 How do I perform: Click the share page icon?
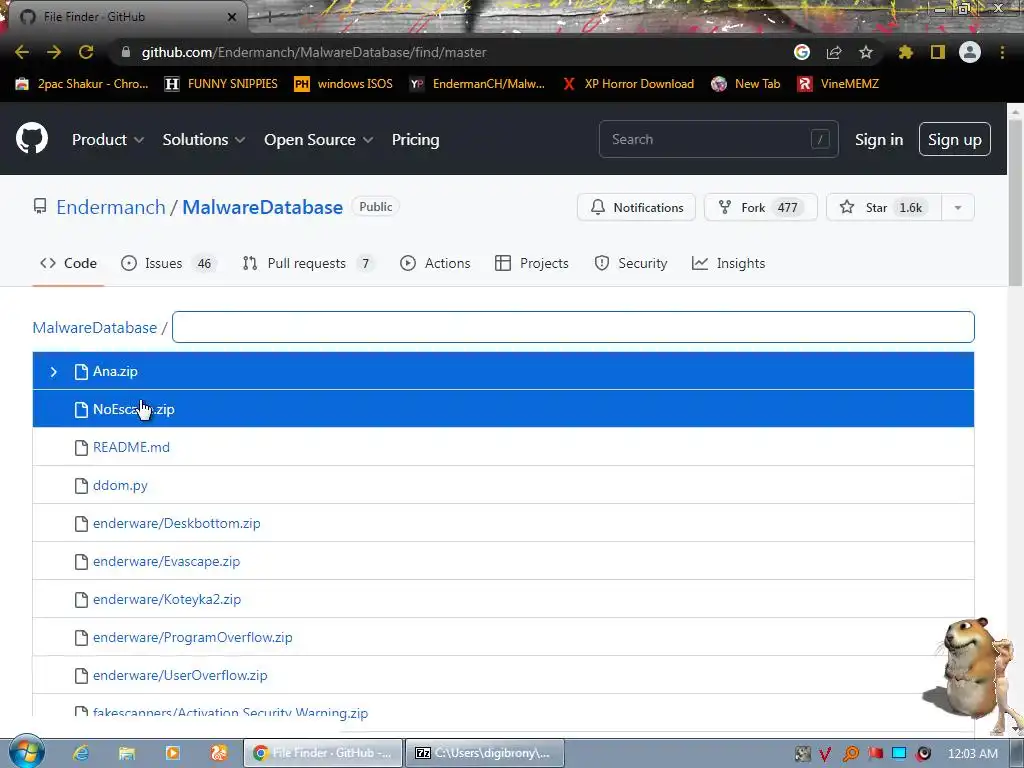click(834, 52)
